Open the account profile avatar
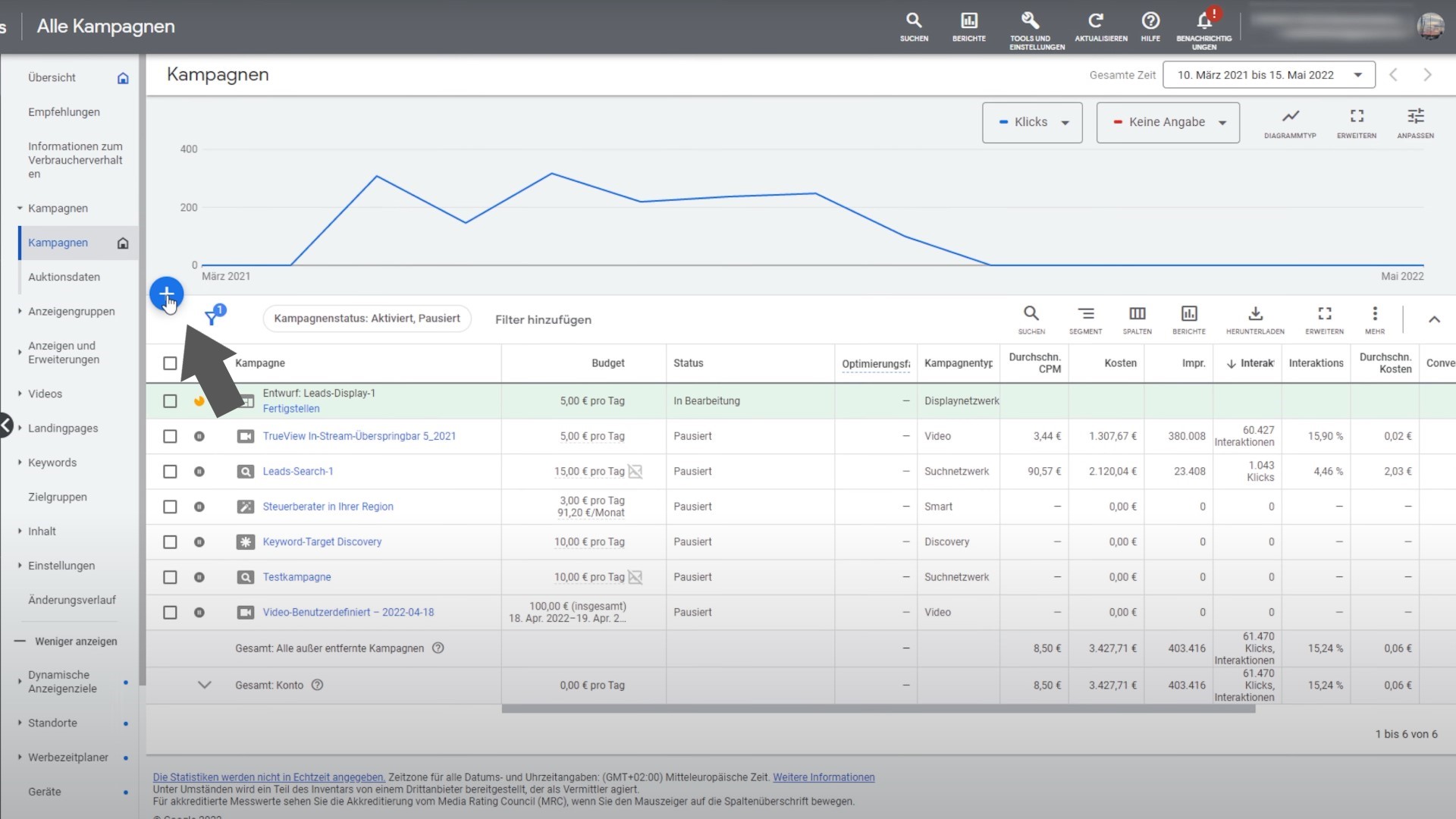The width and height of the screenshot is (1456, 819). pos(1430,26)
